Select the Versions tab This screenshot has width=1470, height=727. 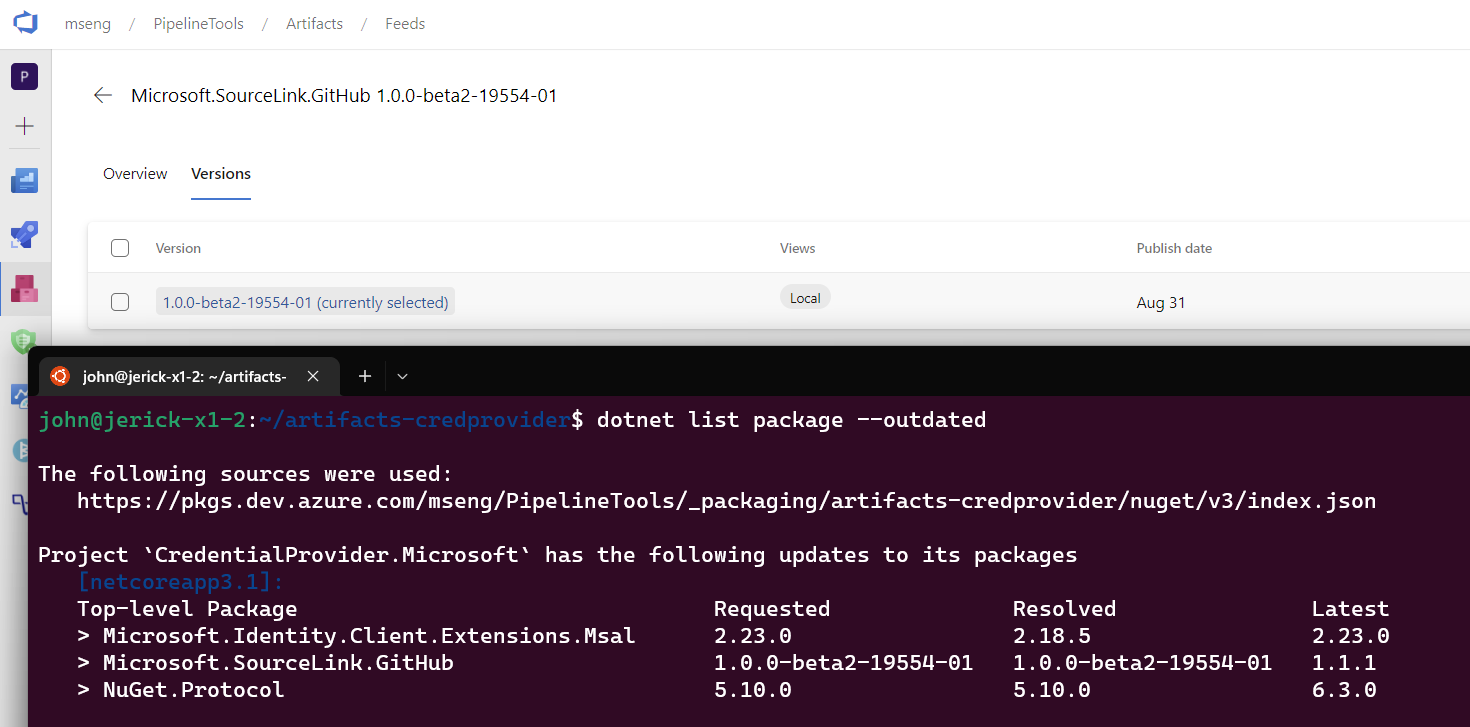[x=221, y=174]
